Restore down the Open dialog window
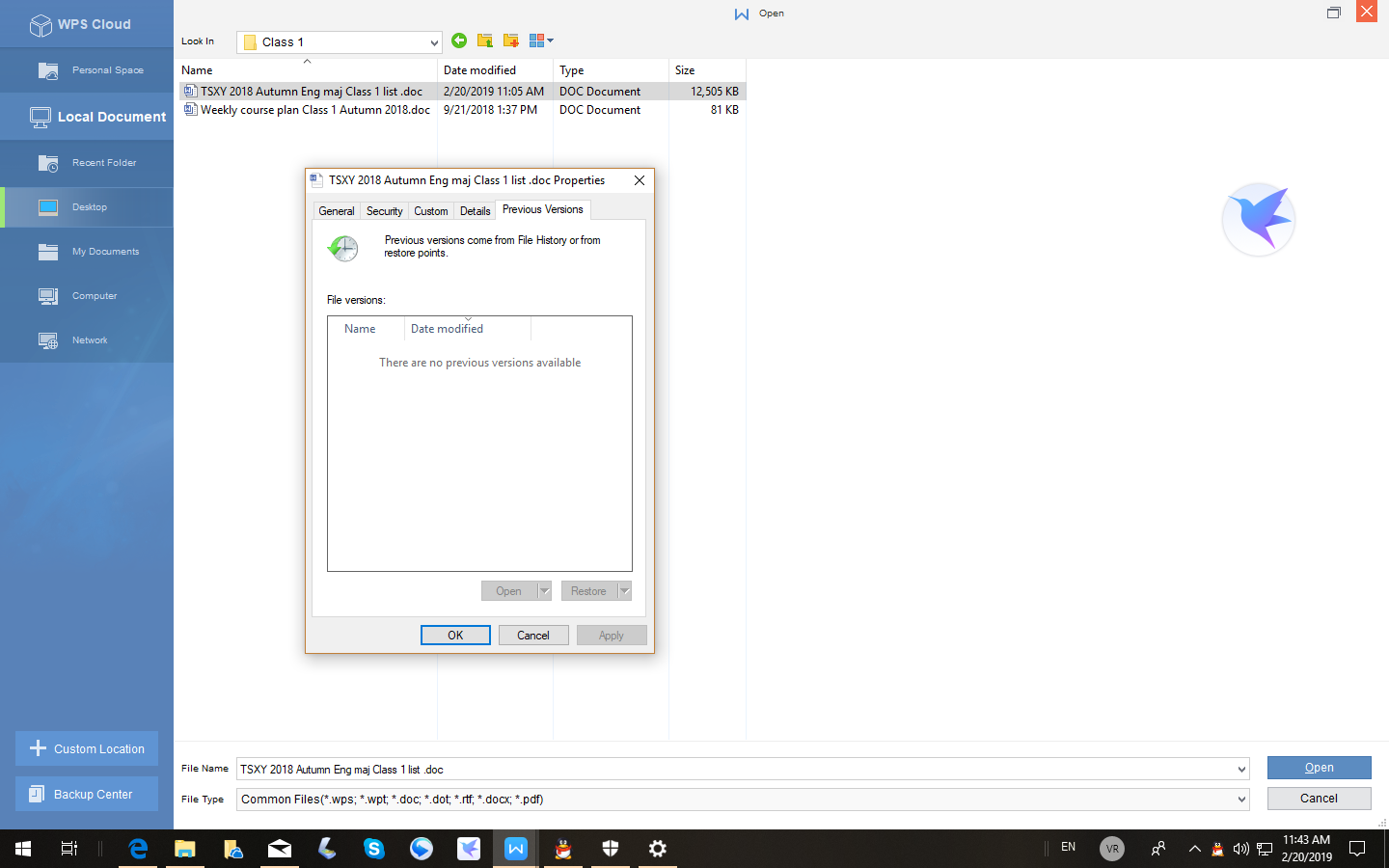 point(1334,13)
